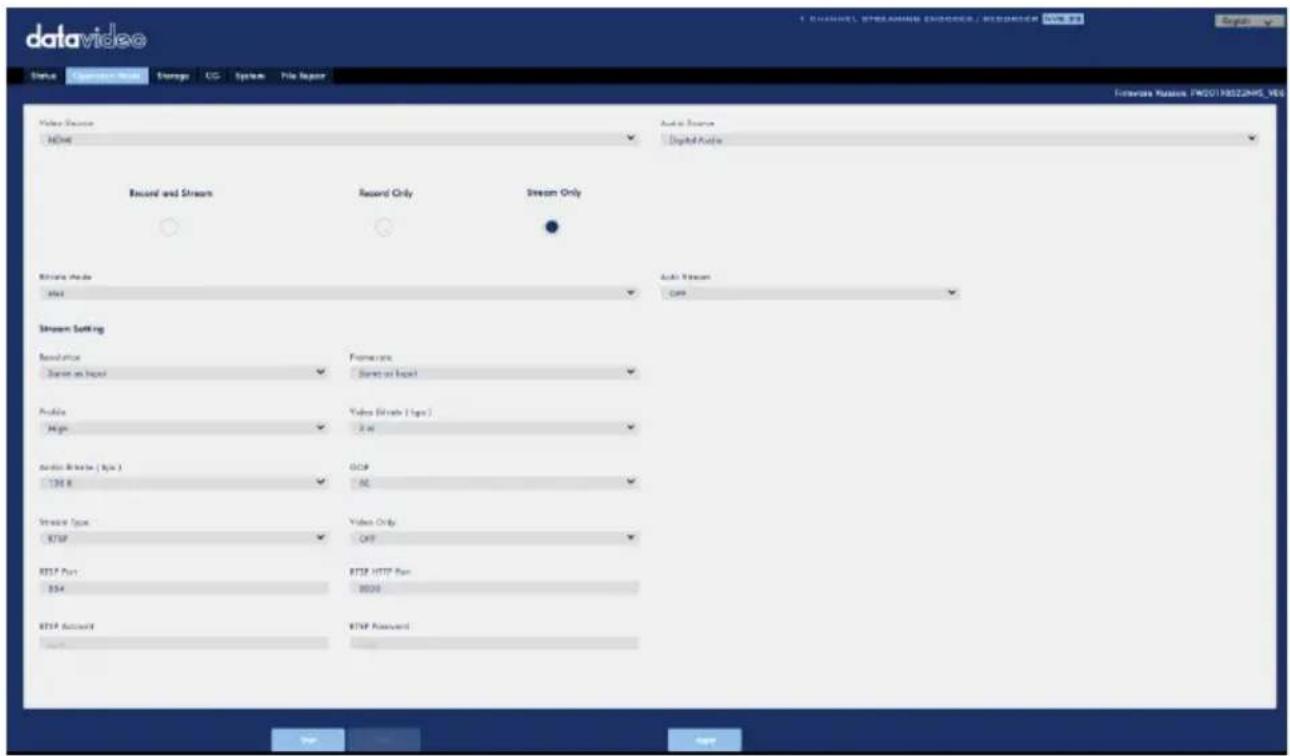The image size is (1290, 756).
Task: Open the Storage tab
Action: point(174,76)
